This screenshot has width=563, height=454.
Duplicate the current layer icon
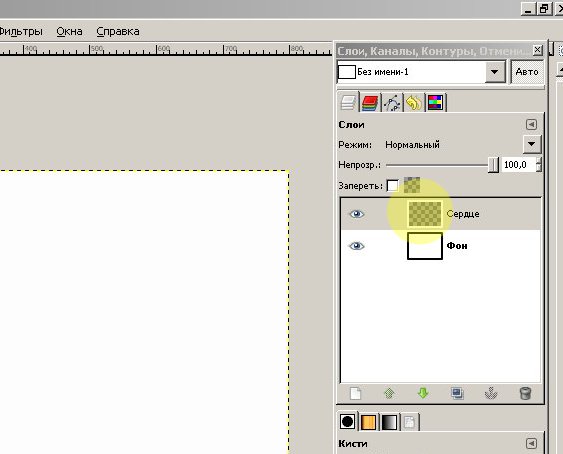[x=457, y=393]
